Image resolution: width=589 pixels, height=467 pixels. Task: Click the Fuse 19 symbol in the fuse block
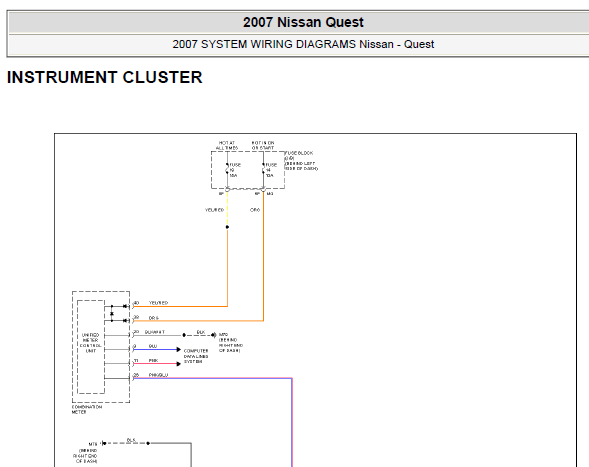pos(227,169)
